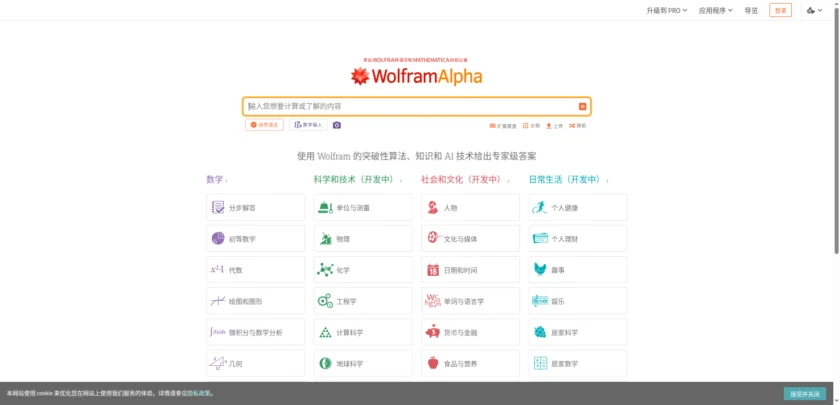Open the 货币与金融 piggy bank card
The image size is (840, 405).
click(x=470, y=332)
